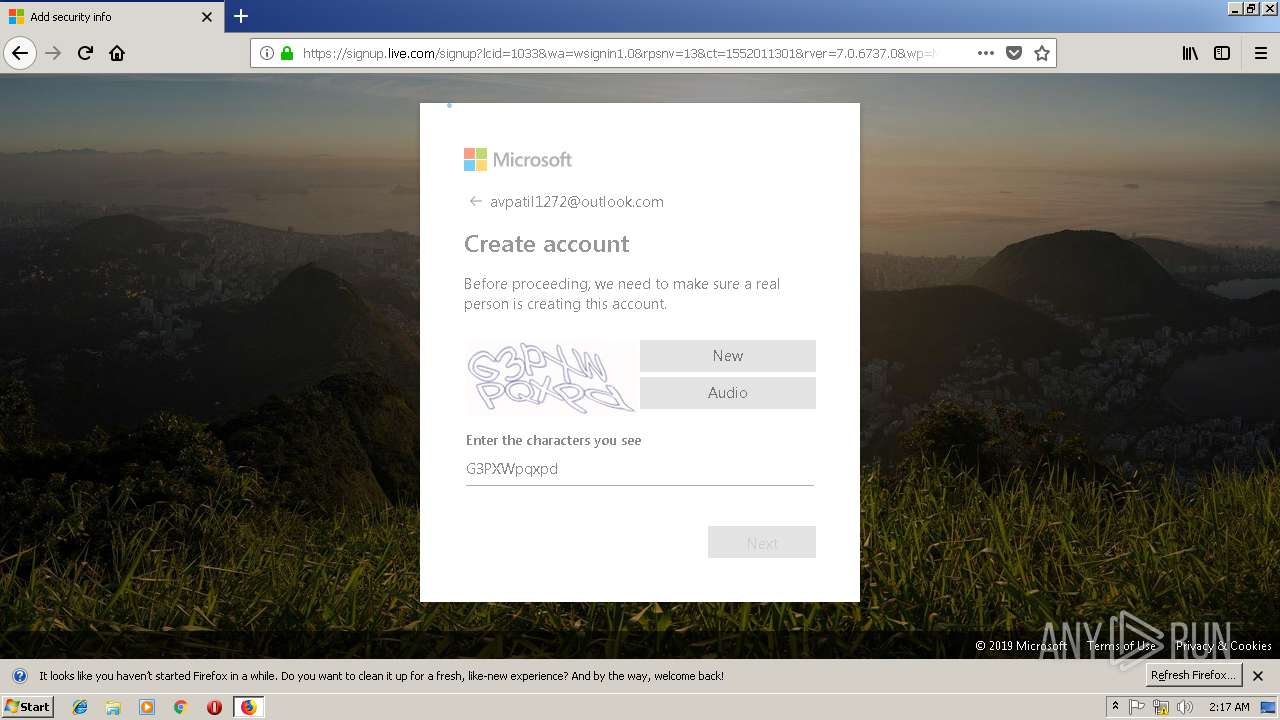Launch Opera browser from taskbar
1280x720 pixels.
click(x=214, y=707)
